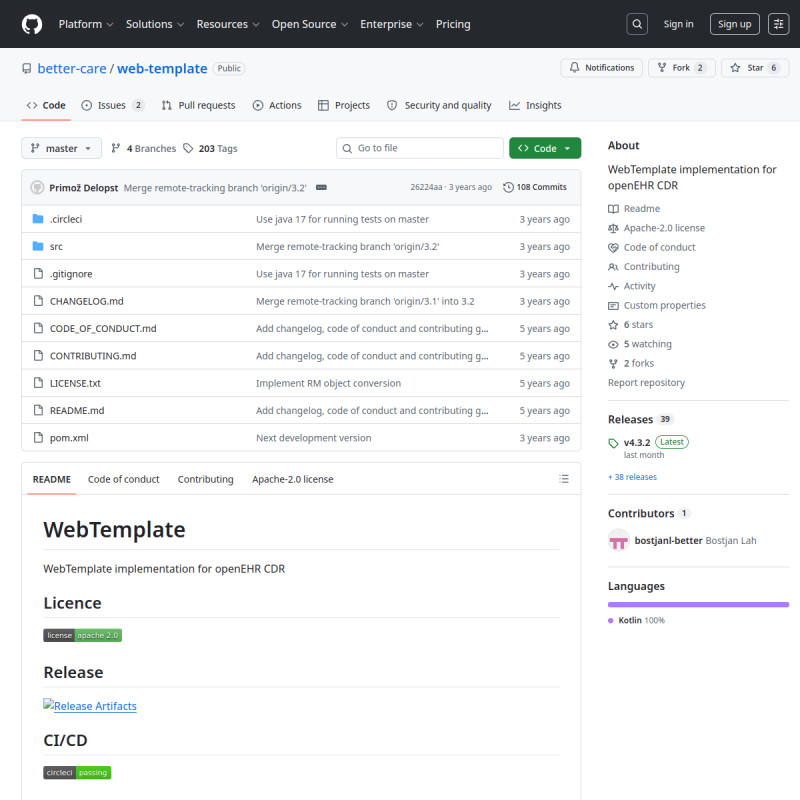Select the Contributing README tab
800x800 pixels.
coord(206,479)
